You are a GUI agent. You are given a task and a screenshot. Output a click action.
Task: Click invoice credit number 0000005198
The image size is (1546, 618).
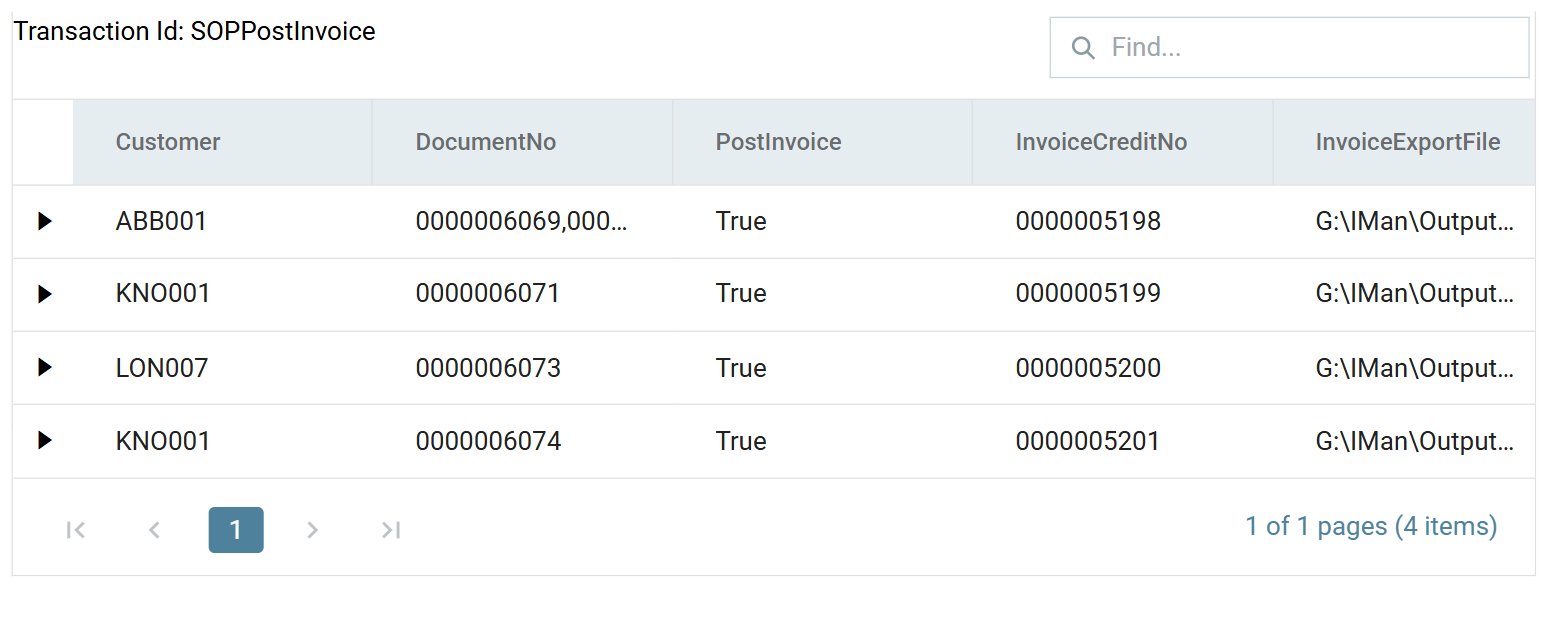[1088, 221]
